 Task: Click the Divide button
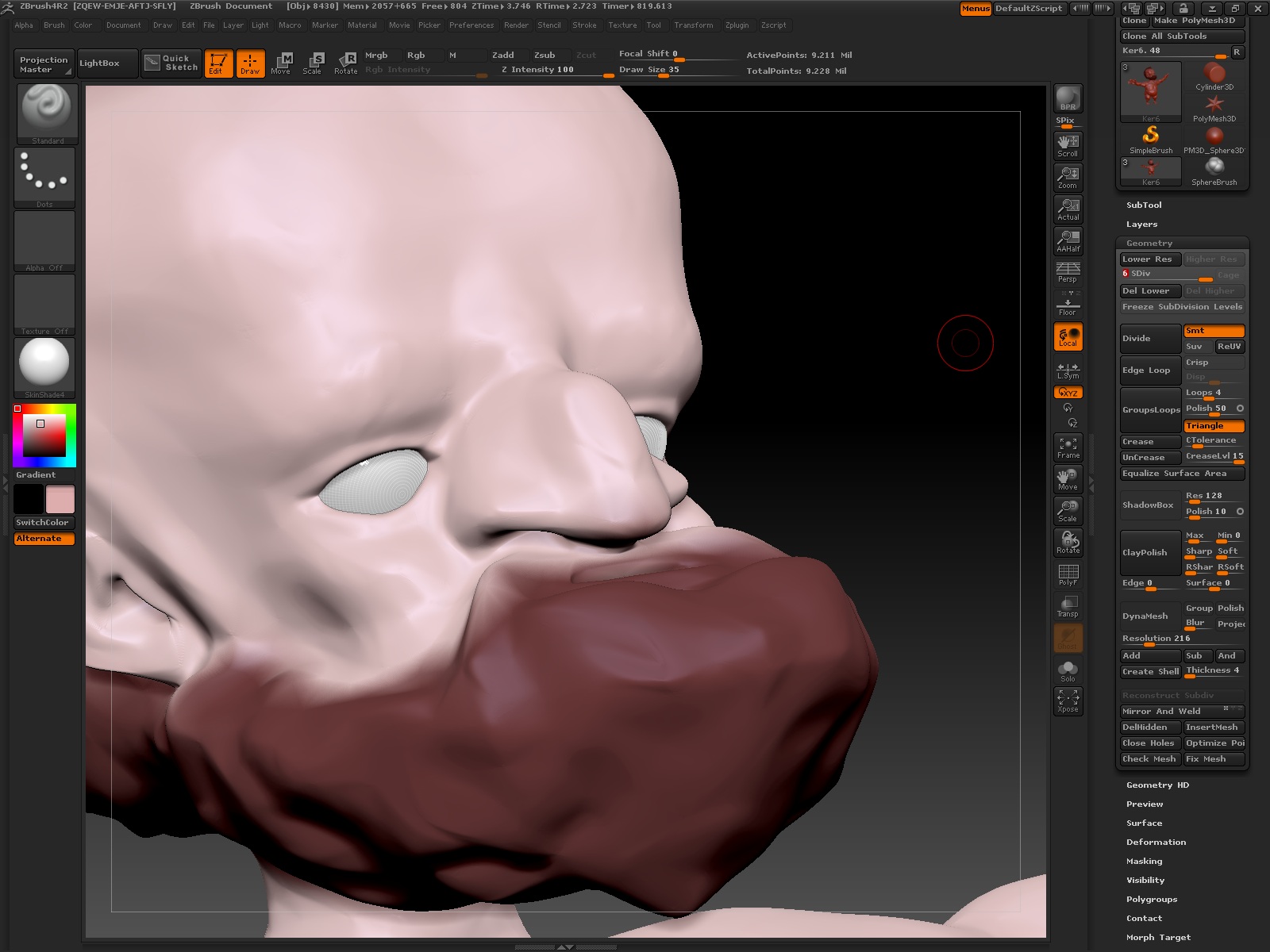click(x=1149, y=339)
